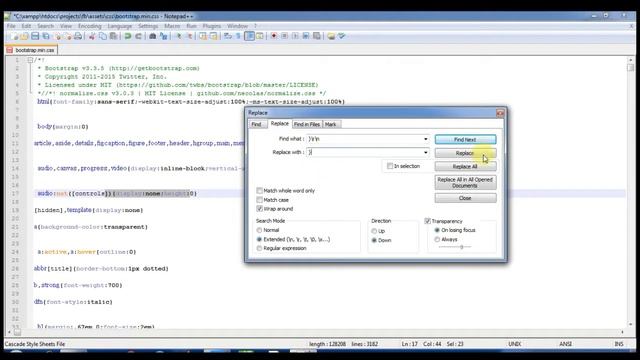640x360 pixels.
Task: Click the Start Recording macro icon
Action: click(x=273, y=36)
